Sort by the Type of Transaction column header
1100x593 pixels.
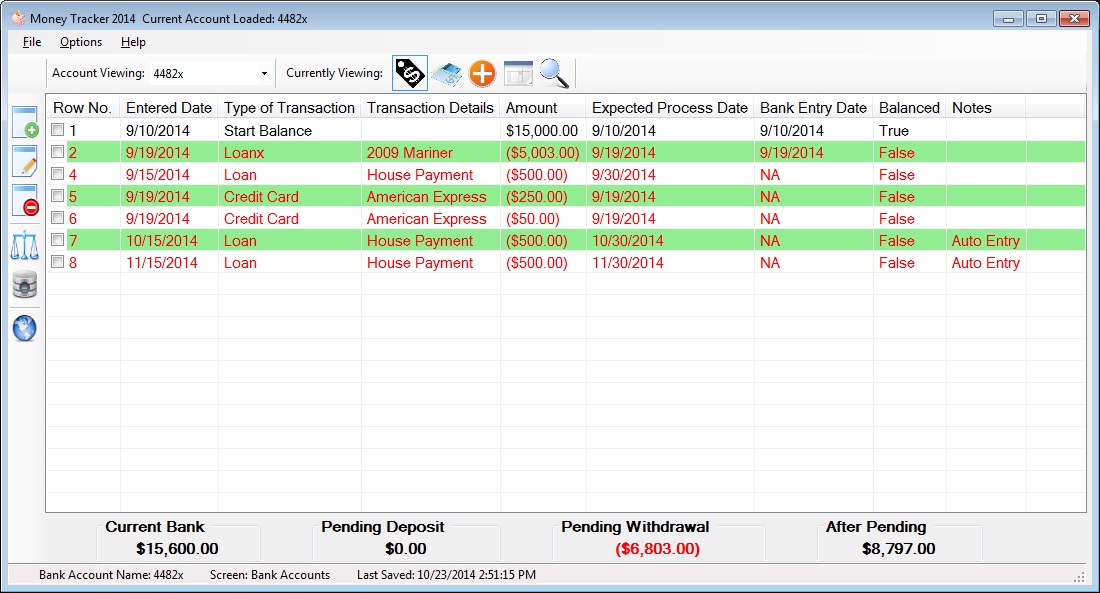[x=289, y=108]
